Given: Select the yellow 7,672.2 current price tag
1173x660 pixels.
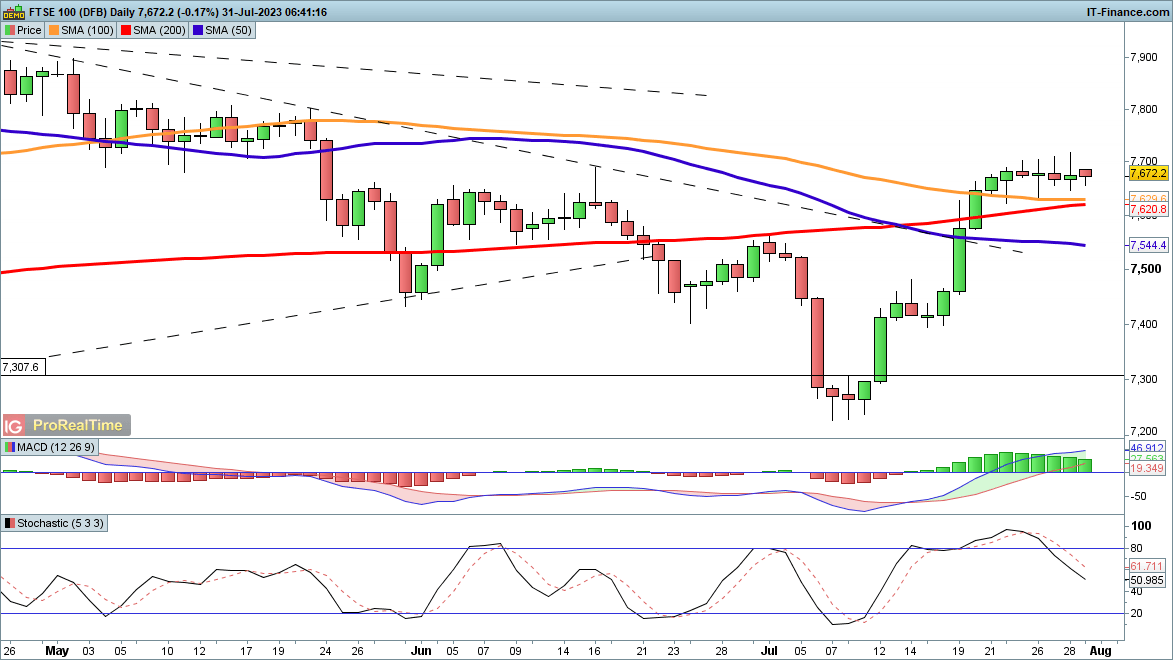Looking at the screenshot, I should click(1148, 174).
